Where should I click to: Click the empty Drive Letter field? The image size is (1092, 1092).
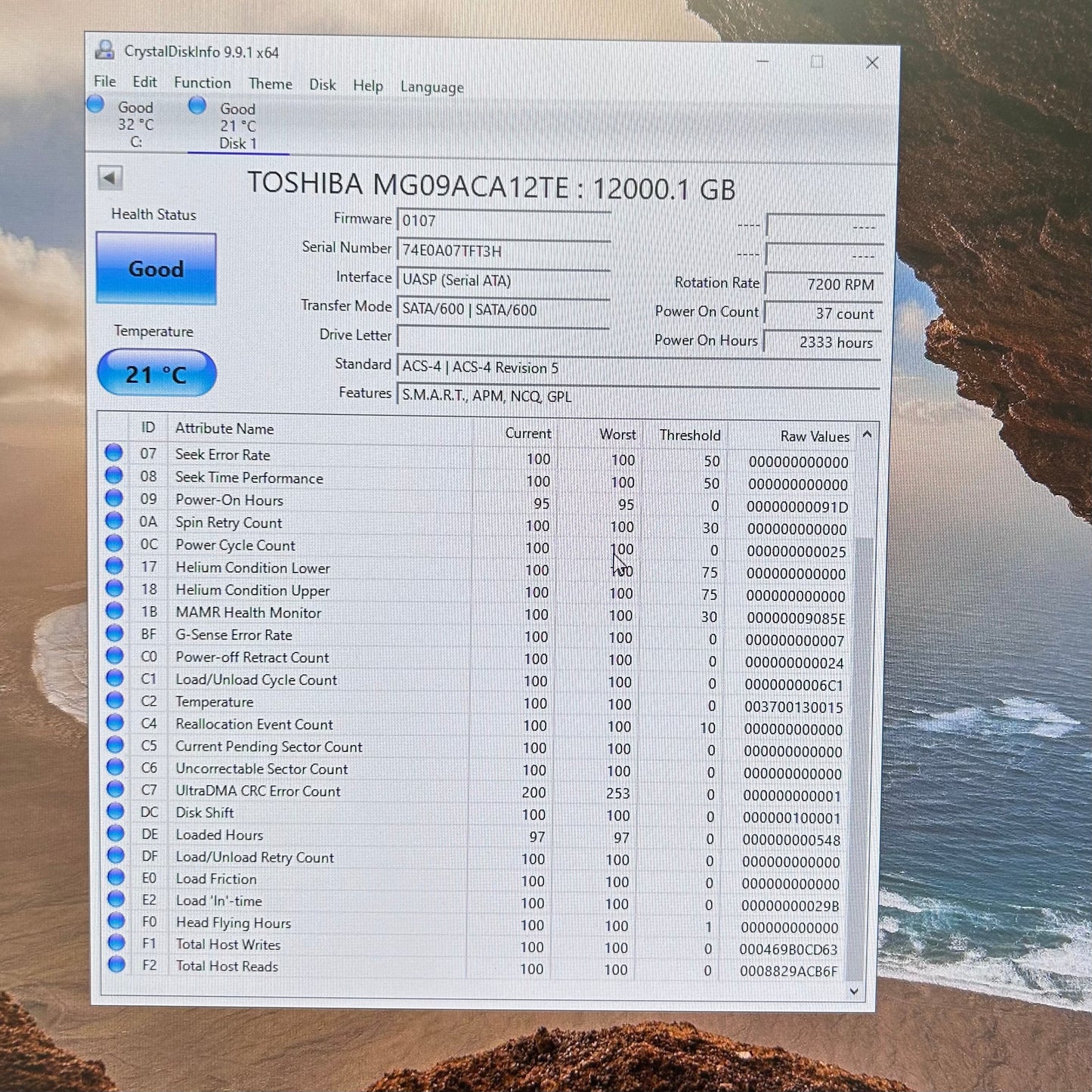click(x=503, y=338)
